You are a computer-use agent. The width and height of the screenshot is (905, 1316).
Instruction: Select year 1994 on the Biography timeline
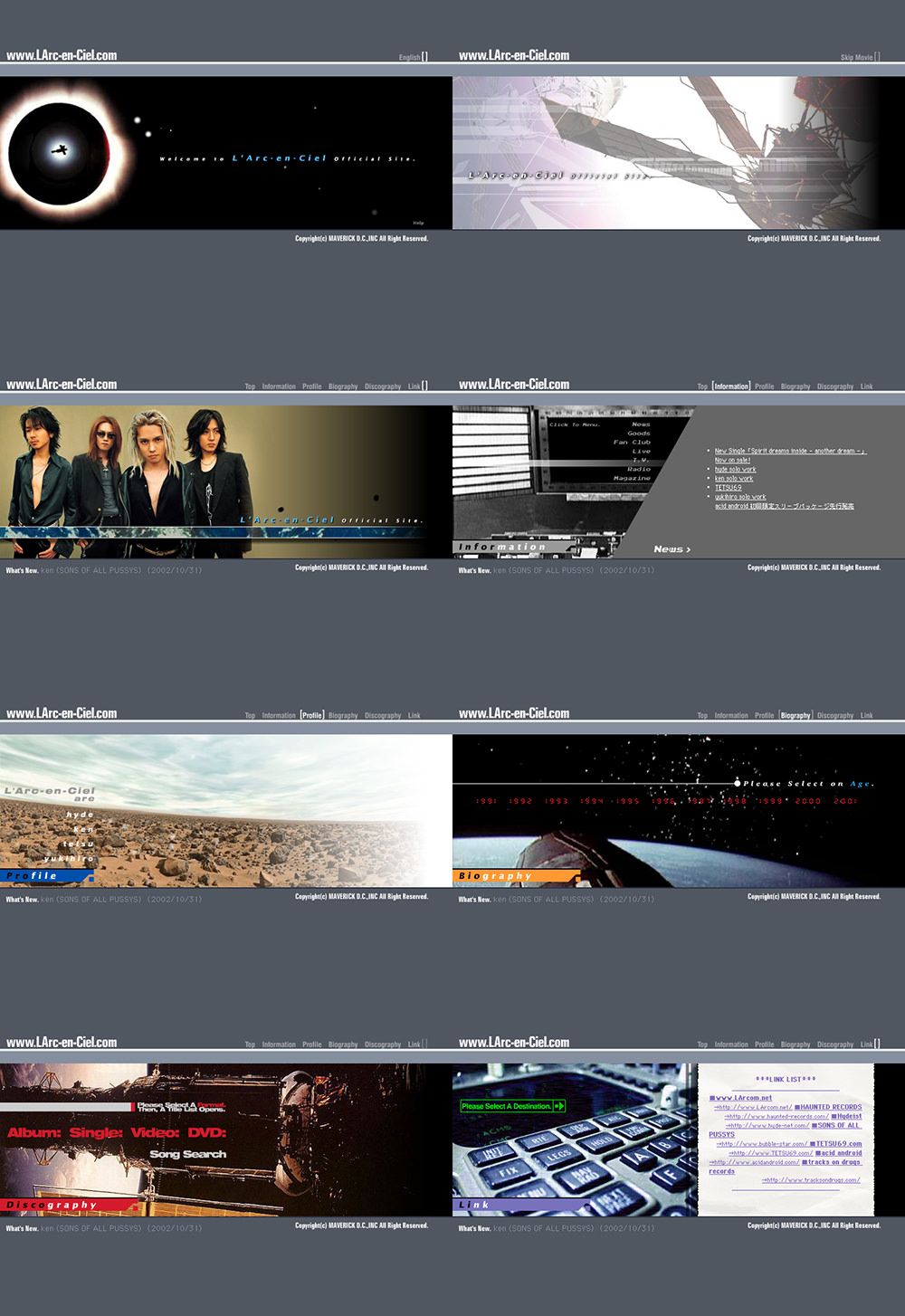[591, 801]
